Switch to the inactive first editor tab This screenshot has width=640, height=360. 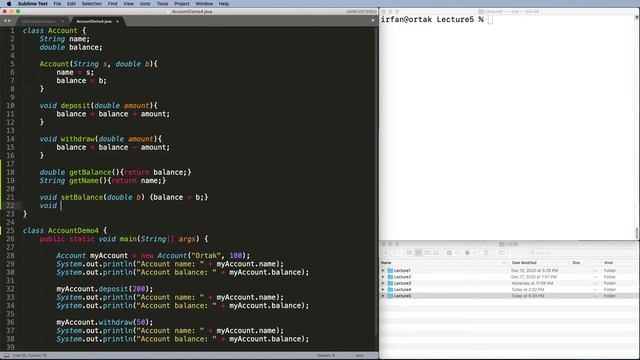[38, 21]
